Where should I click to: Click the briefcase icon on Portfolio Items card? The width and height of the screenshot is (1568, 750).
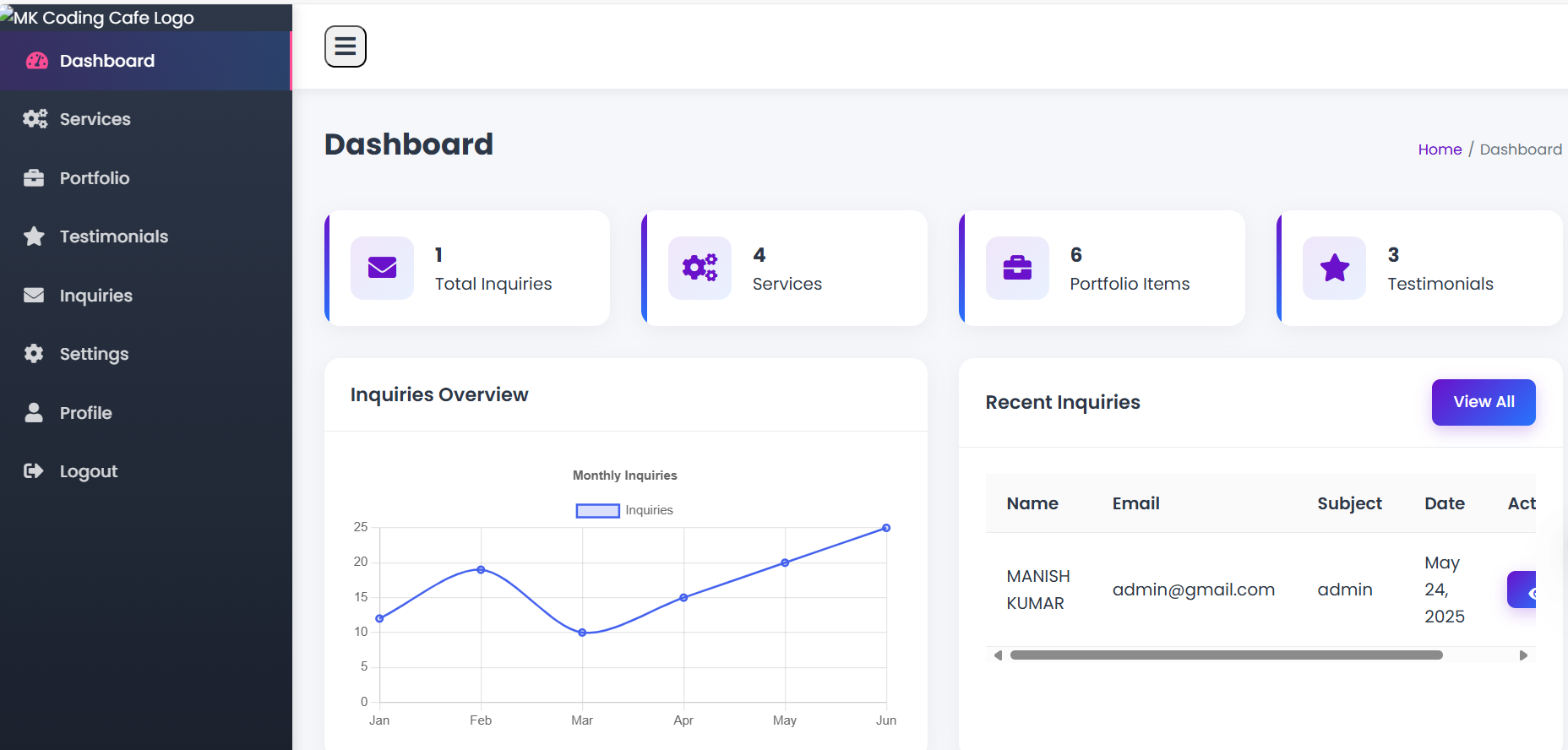(x=1017, y=268)
